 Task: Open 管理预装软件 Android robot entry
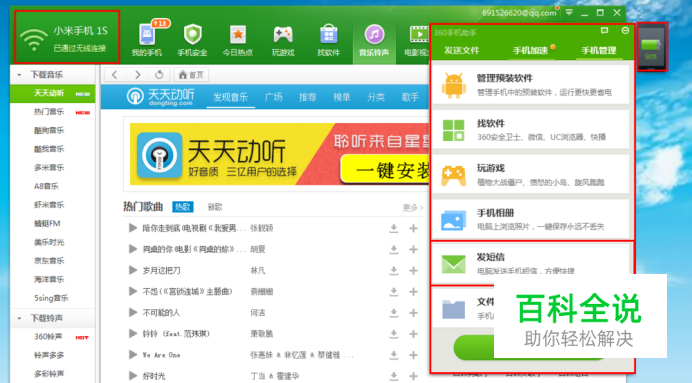(x=530, y=85)
